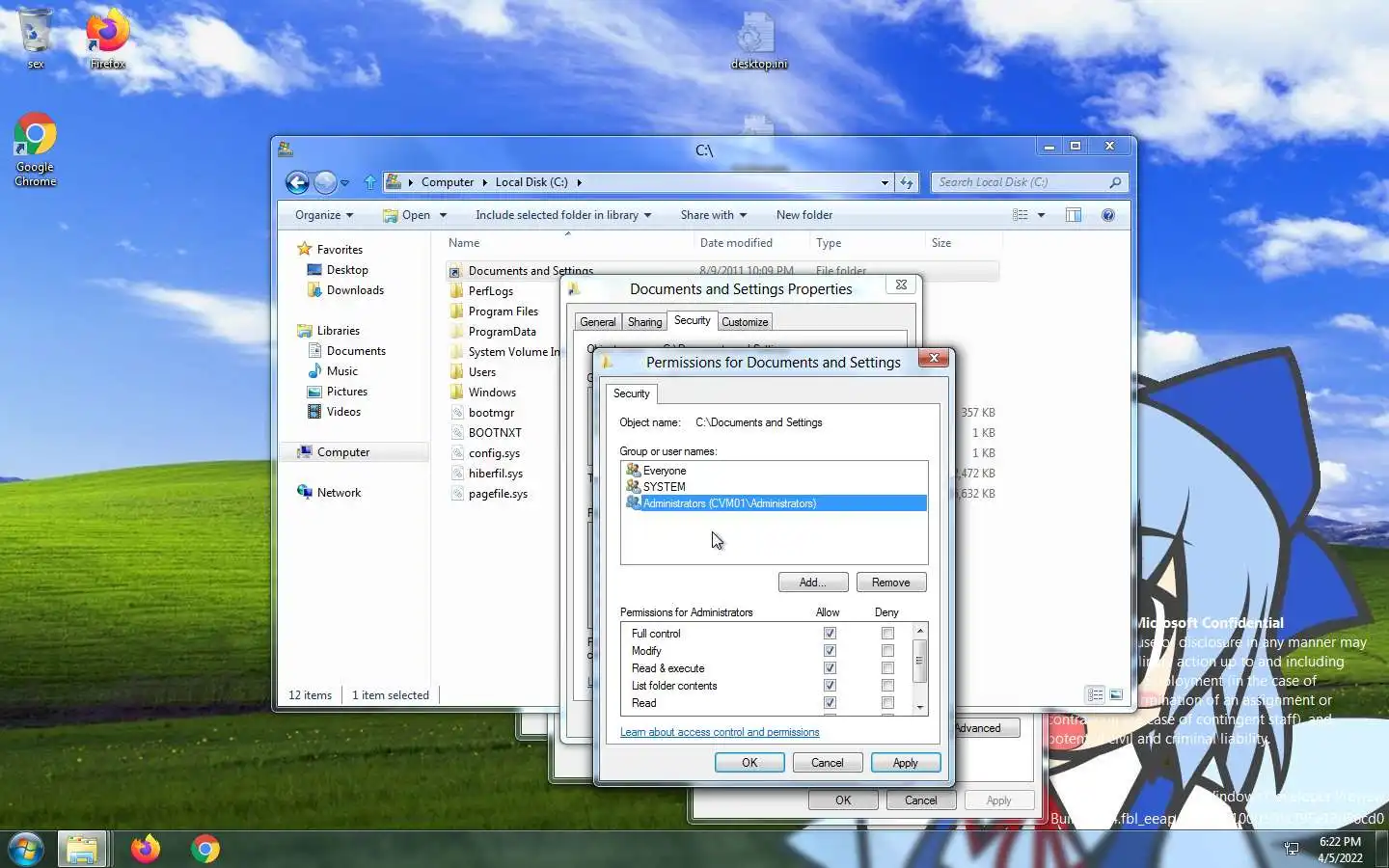This screenshot has height=868, width=1389.
Task: Open the Recycle Bin desktop icon
Action: point(35,37)
